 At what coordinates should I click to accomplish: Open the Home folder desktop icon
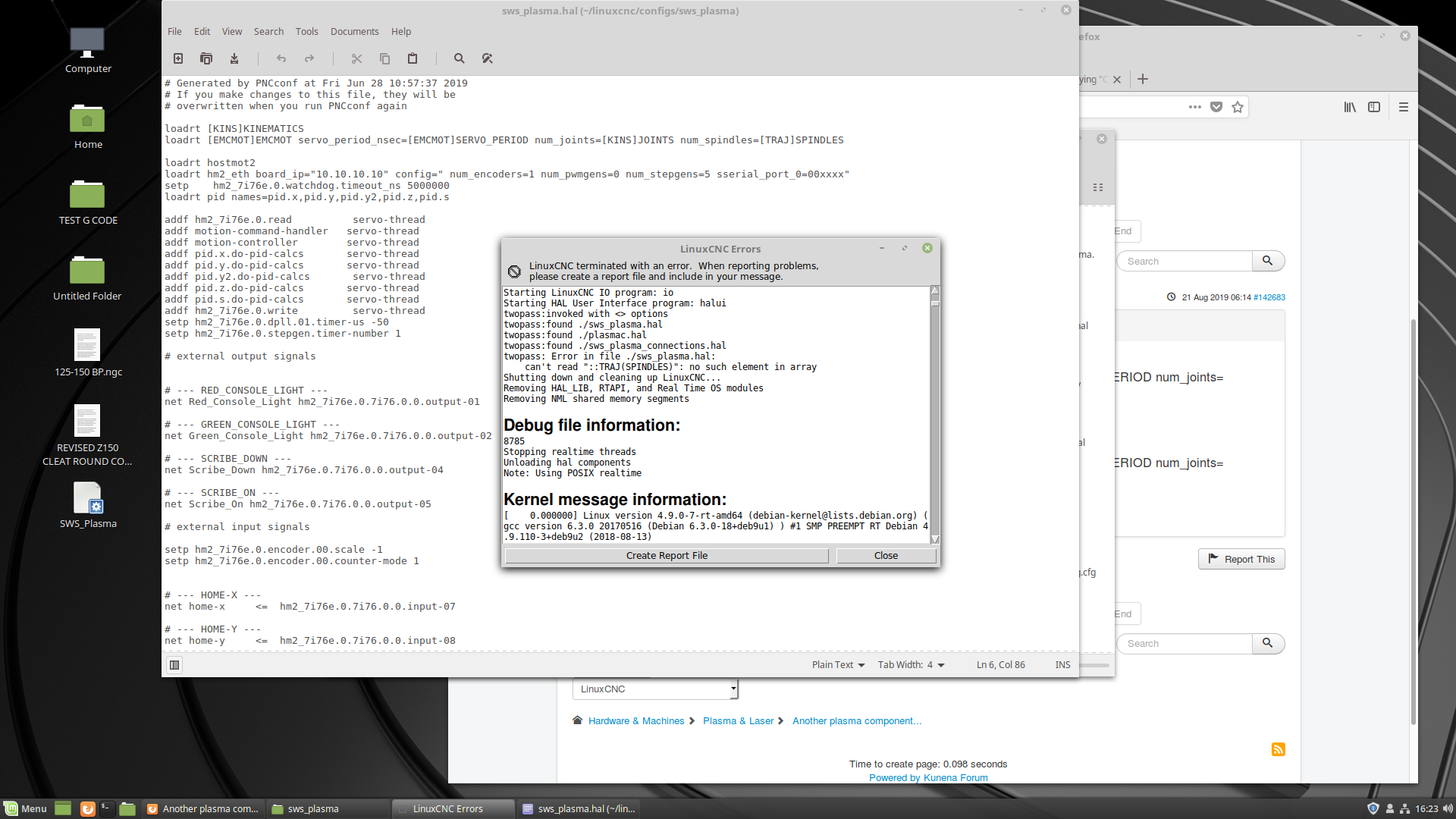pos(88,127)
